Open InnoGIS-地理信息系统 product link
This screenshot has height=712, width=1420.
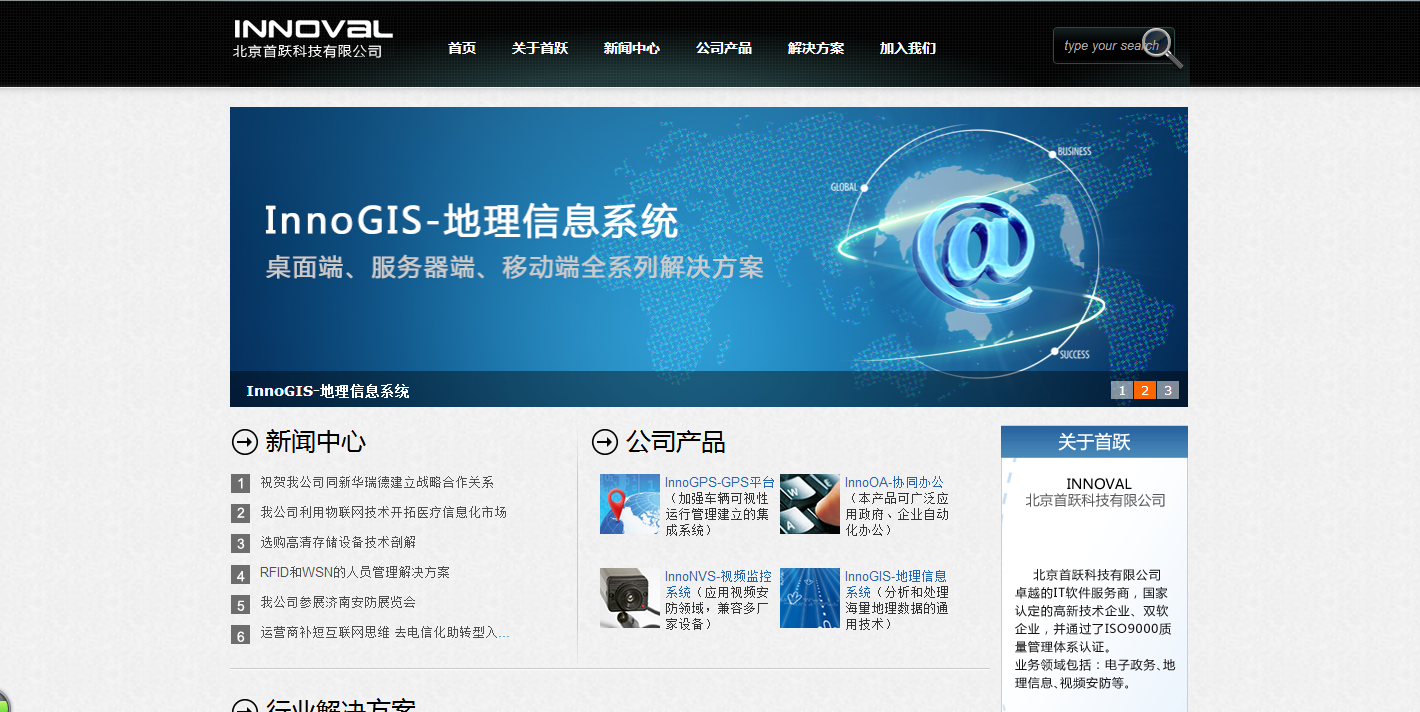click(896, 584)
